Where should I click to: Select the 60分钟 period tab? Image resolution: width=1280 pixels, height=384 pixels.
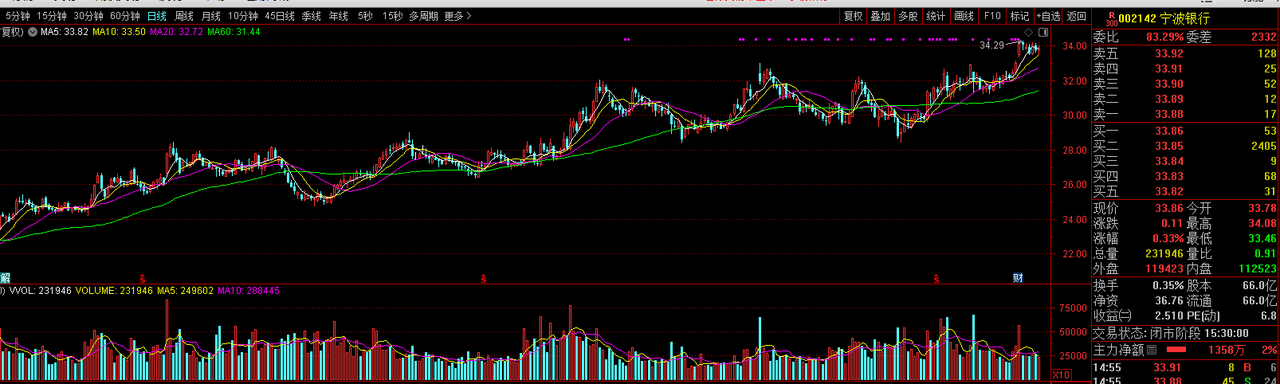click(x=125, y=16)
